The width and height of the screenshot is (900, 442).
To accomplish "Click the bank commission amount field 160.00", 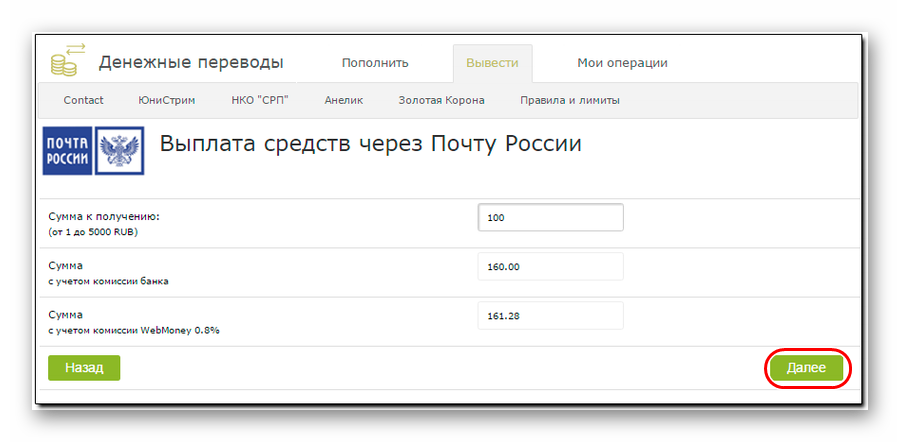I will pos(550,266).
